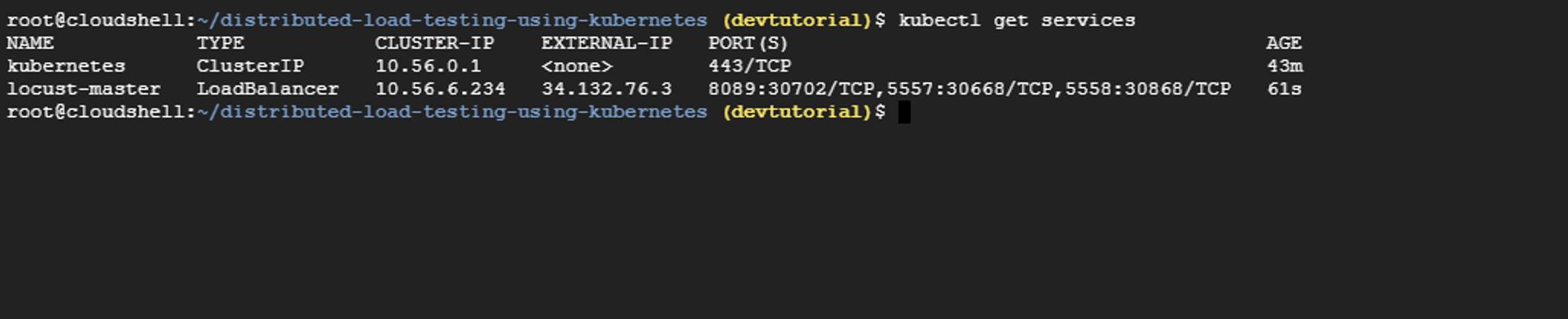Click the EXTERNAL-IP column header
1568x319 pixels.
point(607,43)
